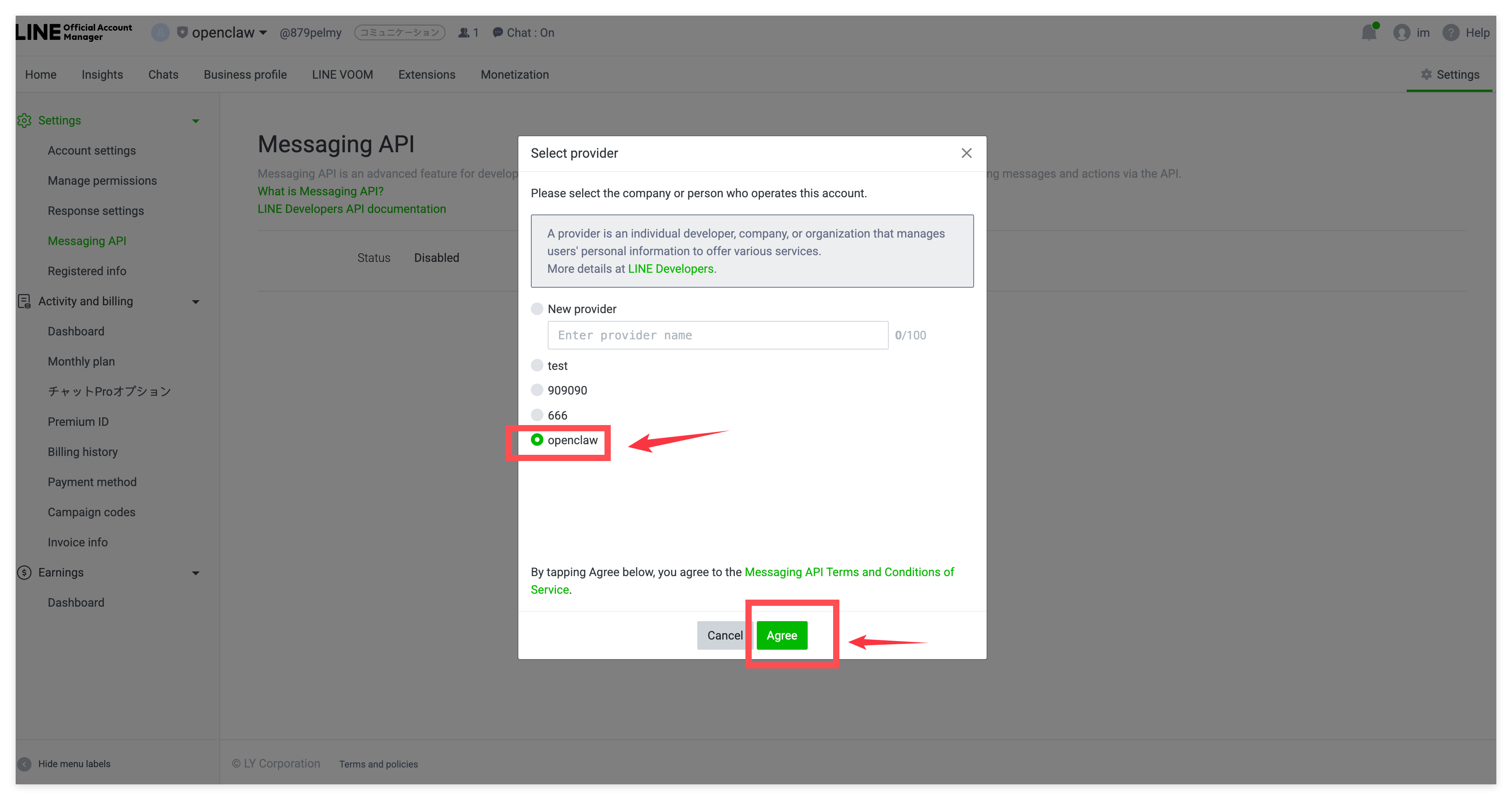Collapse the Activity and billing section
This screenshot has width=1512, height=800.
195,302
